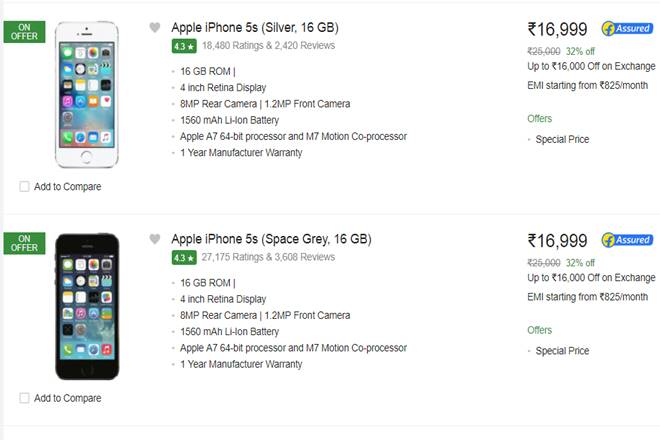The height and width of the screenshot is (440, 660).
Task: Open Apple iPhone 5s (Space Grey, 16 GB) title
Action: pyautogui.click(x=271, y=239)
